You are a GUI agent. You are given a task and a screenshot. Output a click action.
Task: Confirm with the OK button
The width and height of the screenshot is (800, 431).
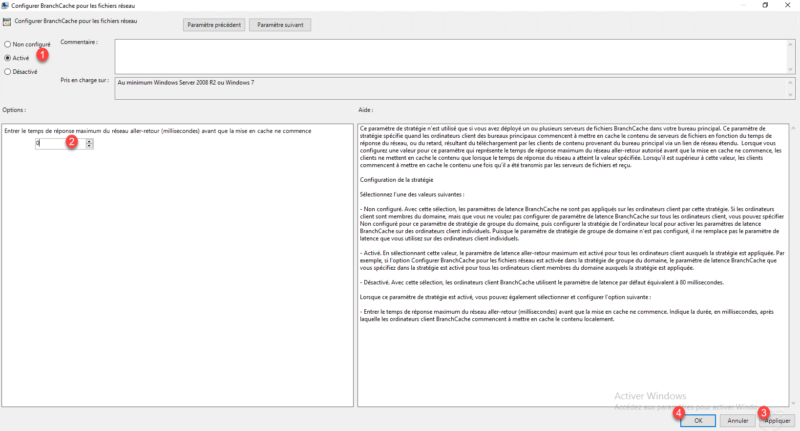[x=698, y=421]
